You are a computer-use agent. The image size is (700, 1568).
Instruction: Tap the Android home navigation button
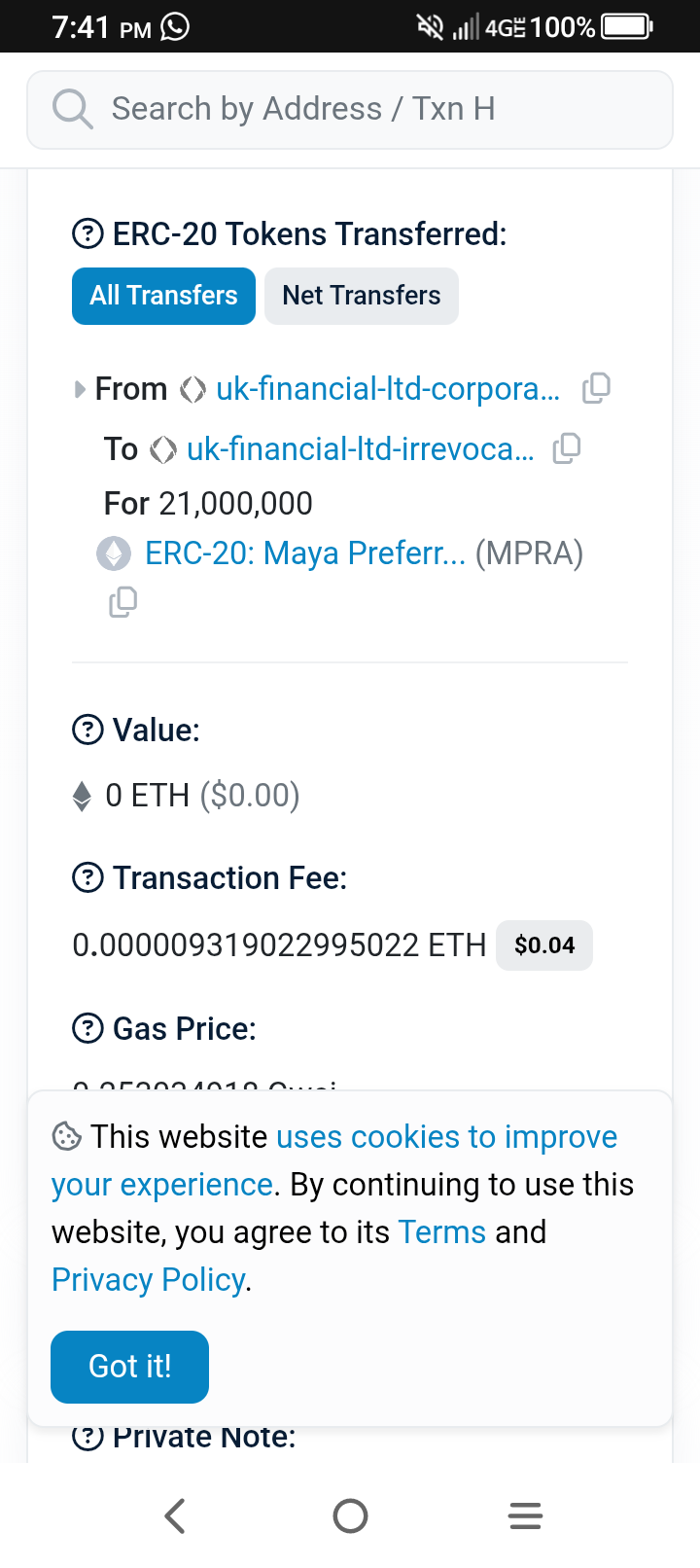coord(350,1515)
